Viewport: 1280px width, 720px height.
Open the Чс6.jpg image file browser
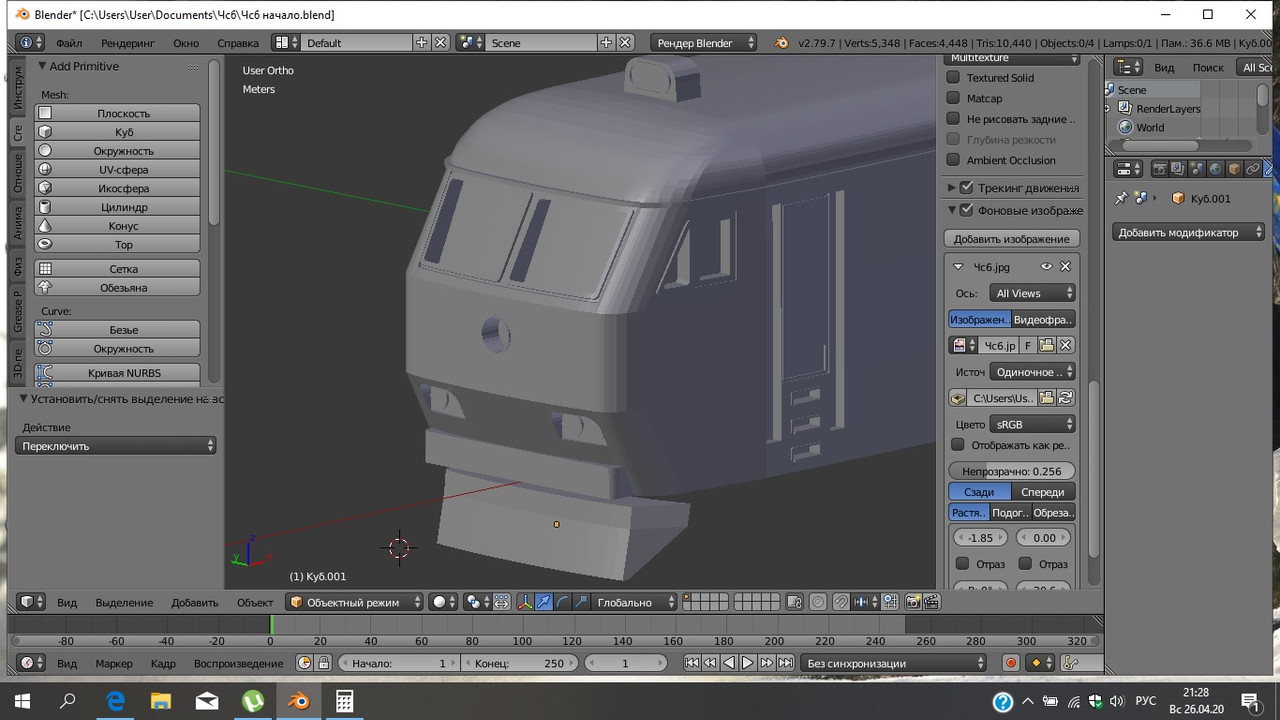(x=1046, y=345)
